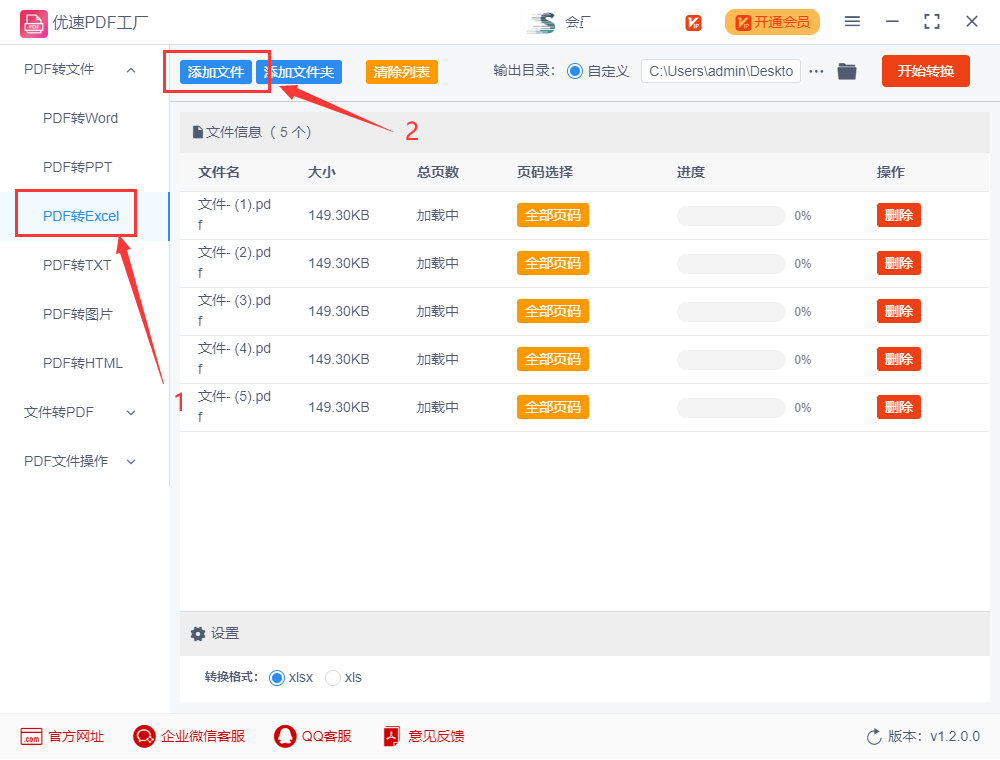Delete 文件- (3).pdf with 删除
Screen dimensions: 1000x760
(899, 311)
